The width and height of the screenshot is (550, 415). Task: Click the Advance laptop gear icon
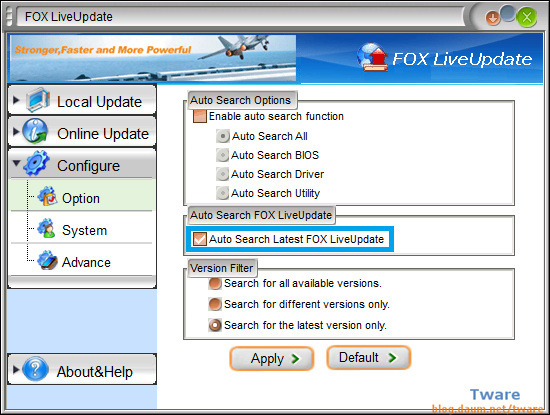coord(47,260)
